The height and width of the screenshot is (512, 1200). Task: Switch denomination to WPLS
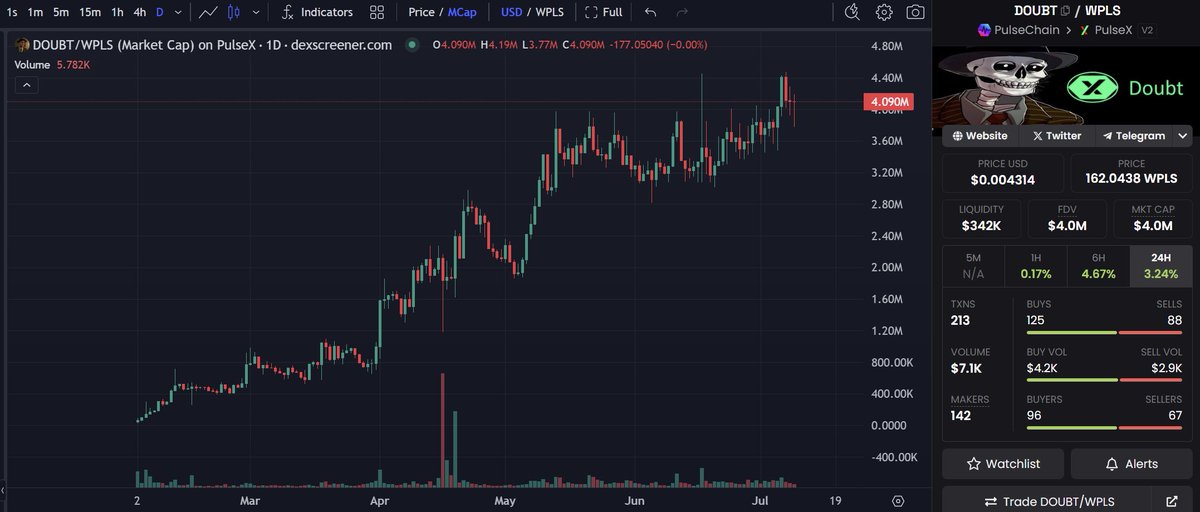(551, 12)
